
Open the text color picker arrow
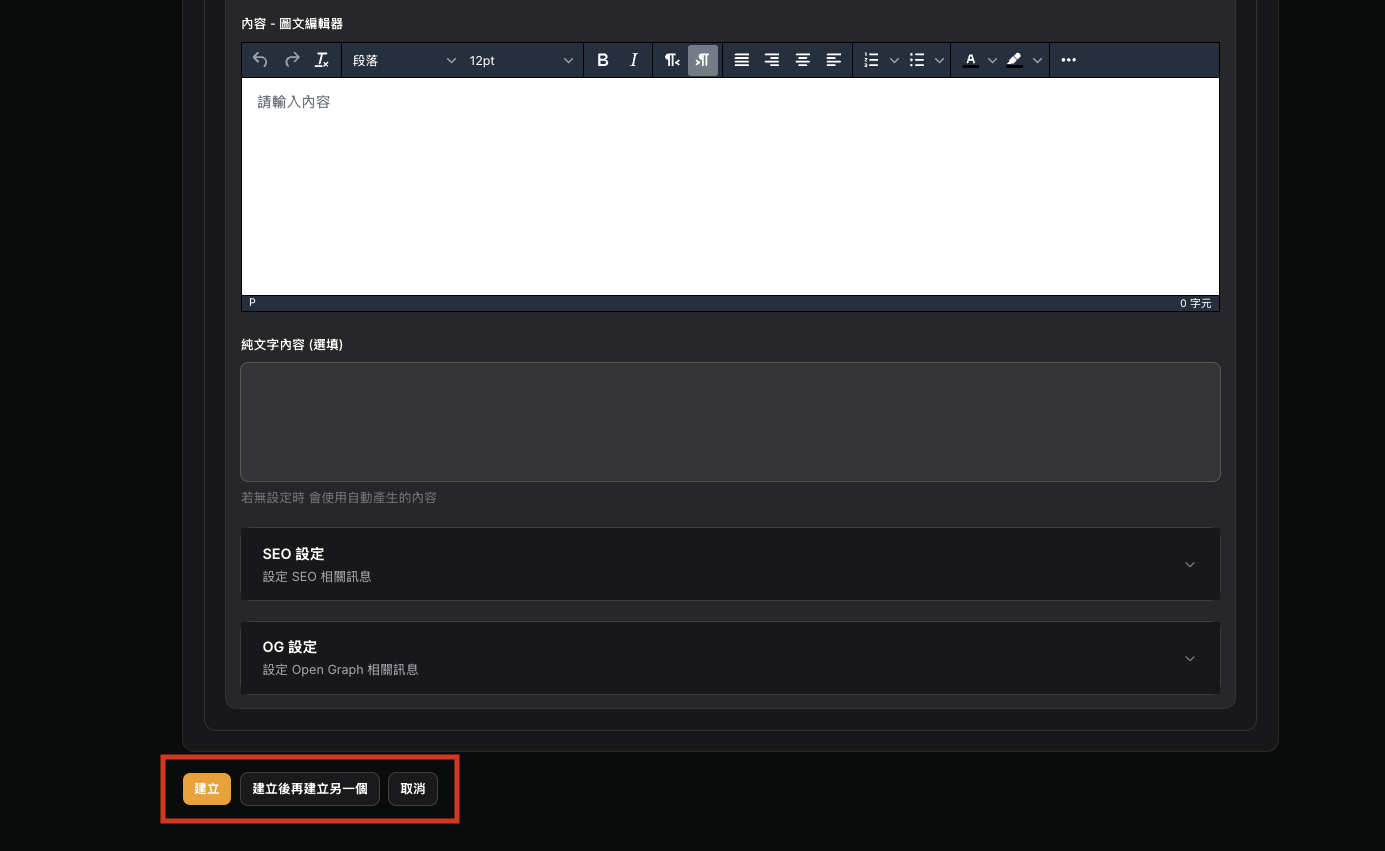[993, 60]
